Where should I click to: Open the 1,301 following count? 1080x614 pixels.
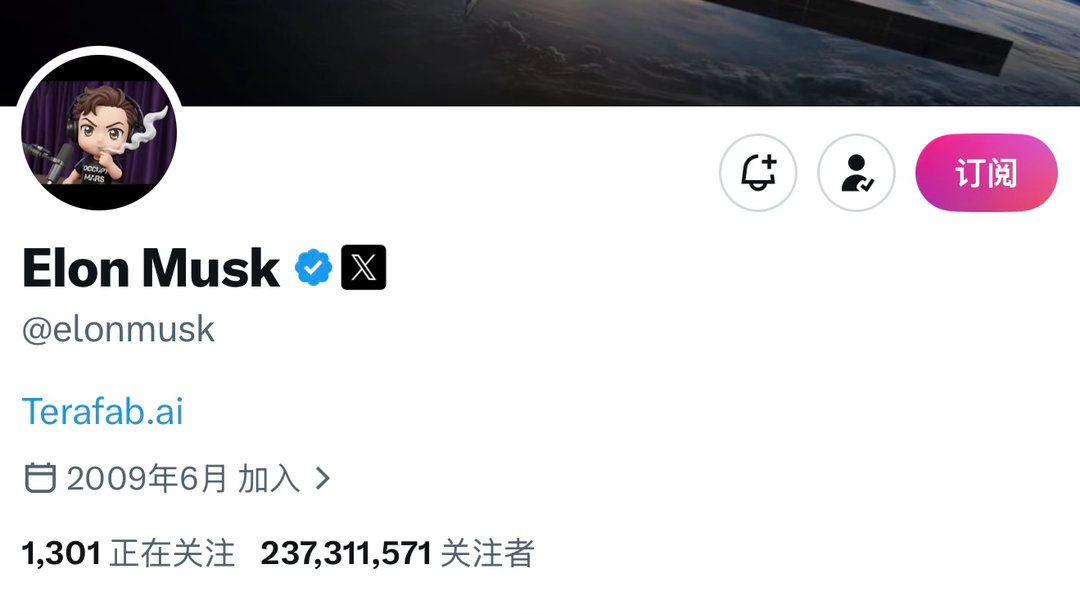click(x=61, y=553)
